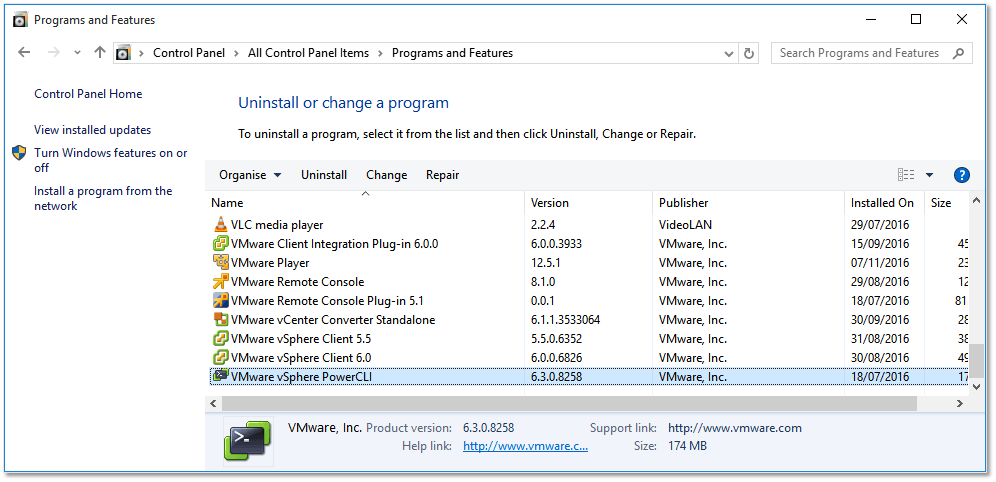Click the Programs and Features title bar icon
The height and width of the screenshot is (482, 996).
tap(20, 20)
